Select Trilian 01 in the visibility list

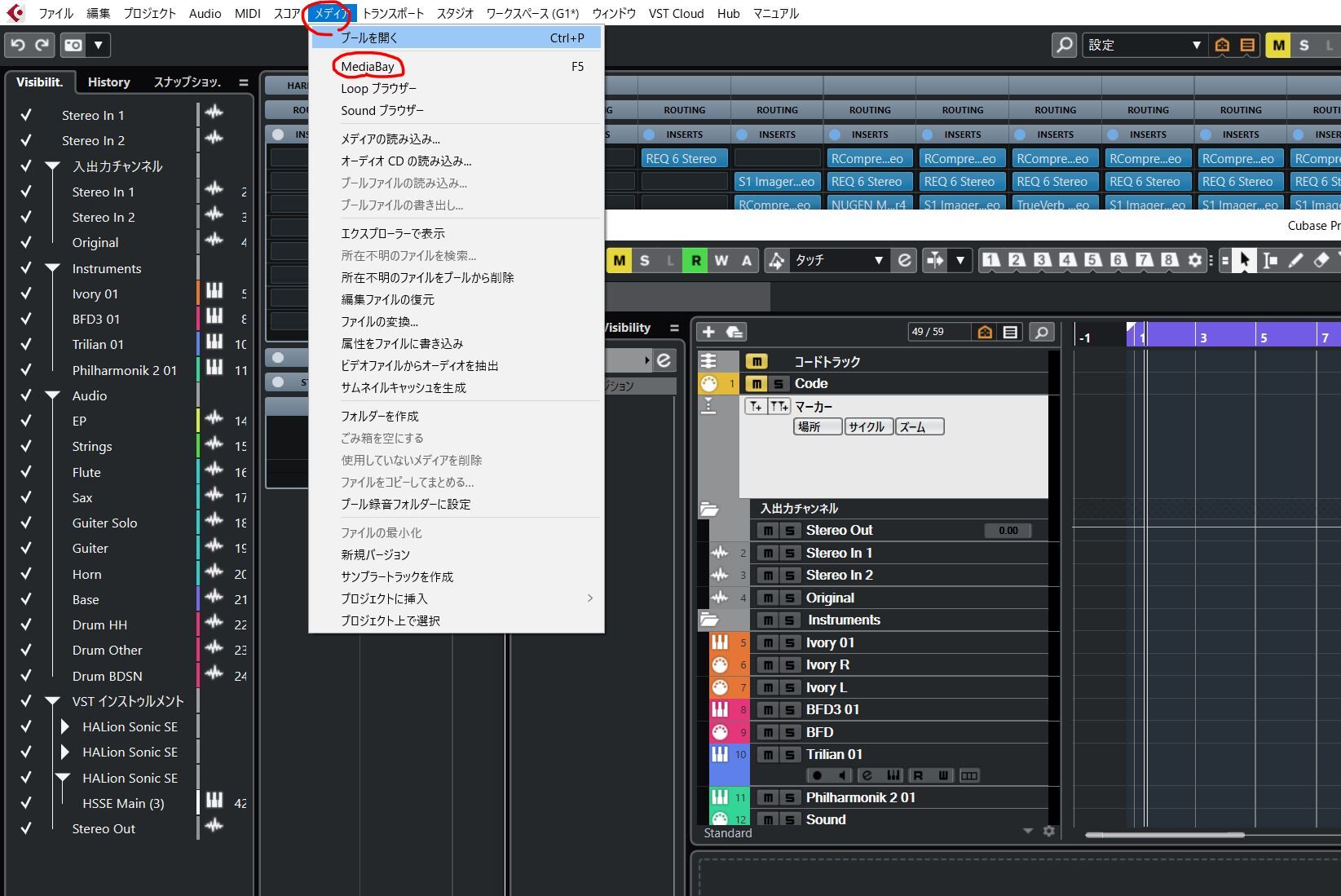98,344
